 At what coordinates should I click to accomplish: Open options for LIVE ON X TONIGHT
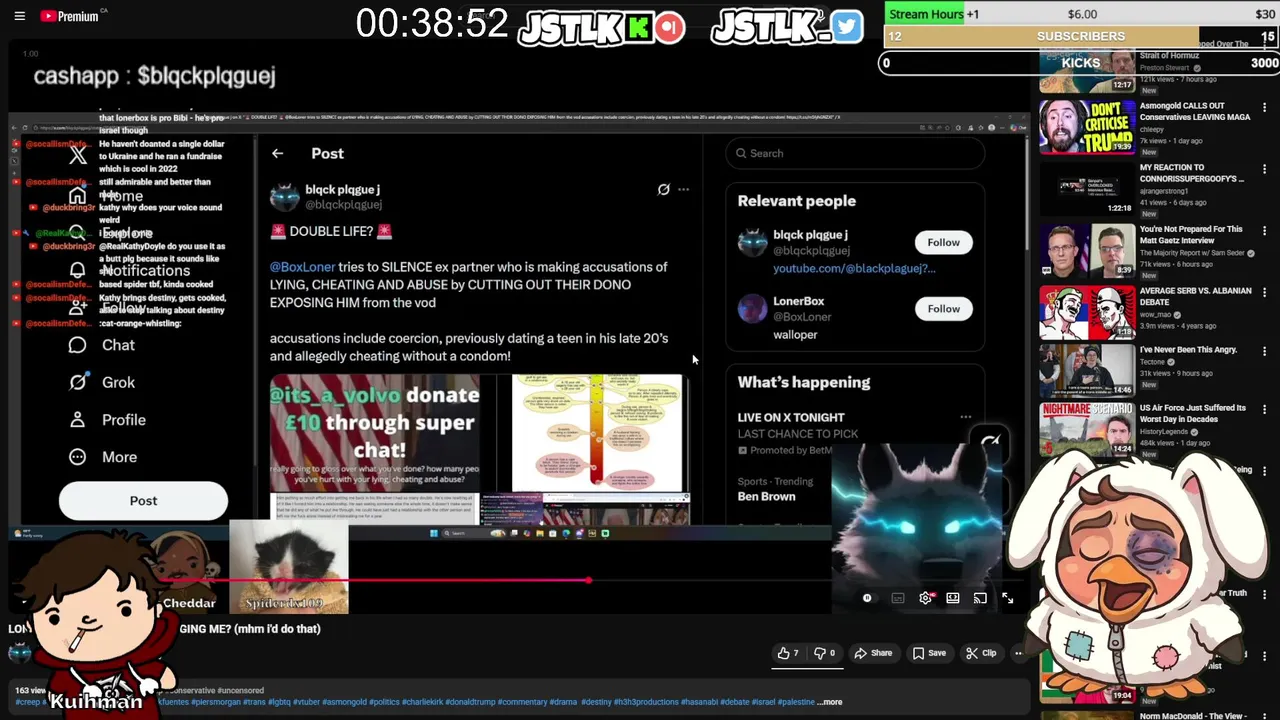click(x=965, y=417)
